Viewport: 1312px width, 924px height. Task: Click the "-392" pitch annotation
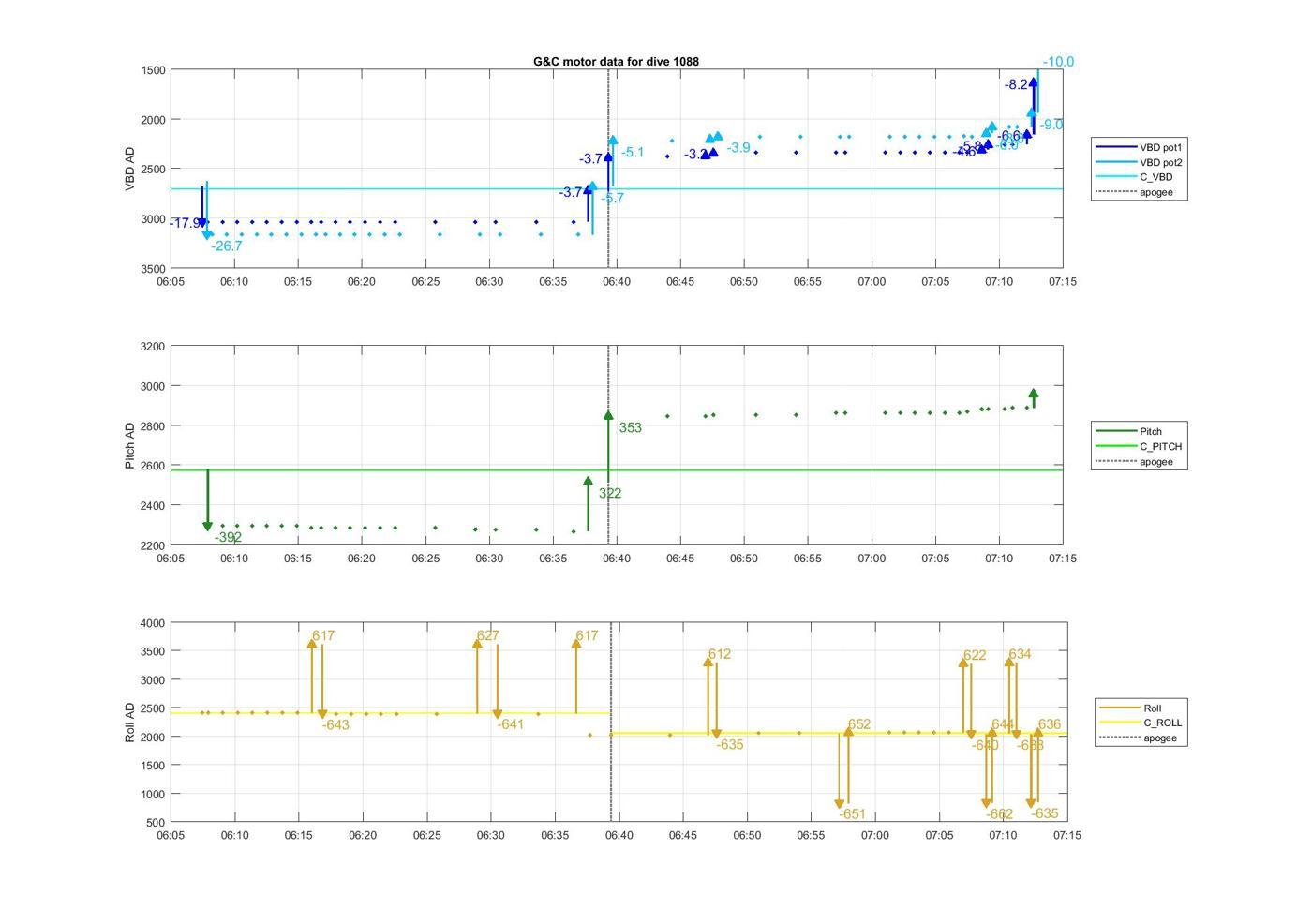point(228,538)
